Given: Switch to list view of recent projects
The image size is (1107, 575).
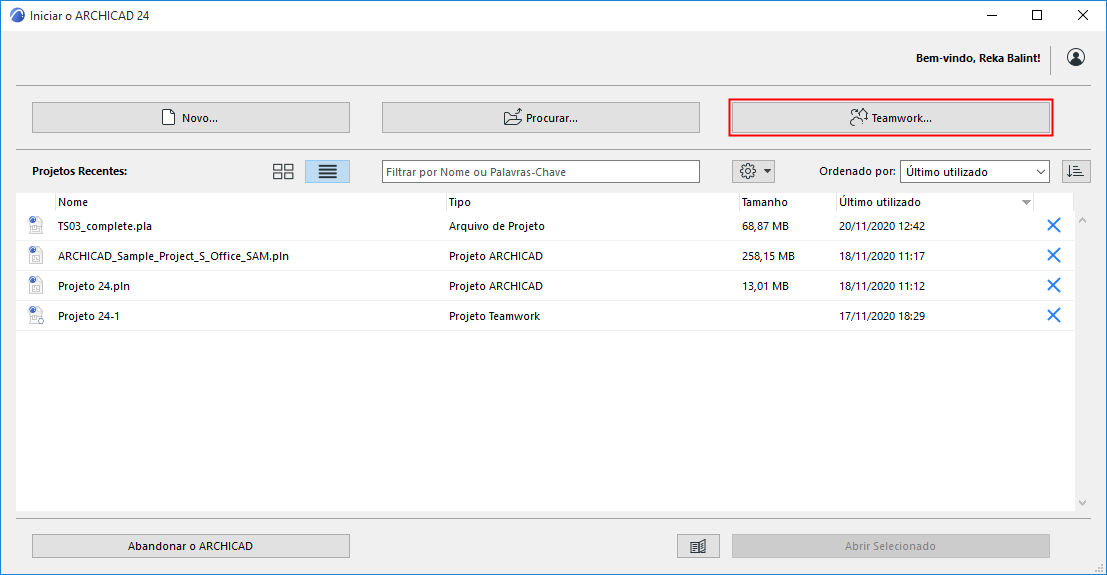Looking at the screenshot, I should click(x=328, y=172).
